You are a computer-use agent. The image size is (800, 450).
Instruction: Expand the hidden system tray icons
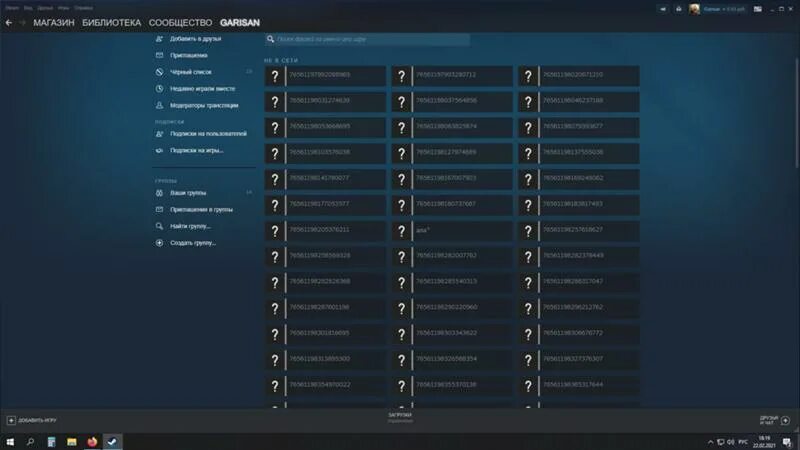tap(710, 442)
